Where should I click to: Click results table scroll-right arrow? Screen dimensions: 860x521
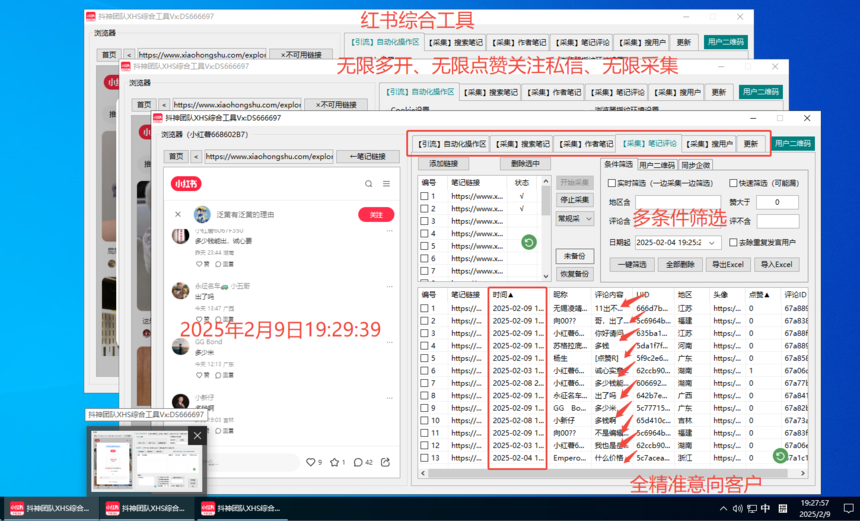803,473
